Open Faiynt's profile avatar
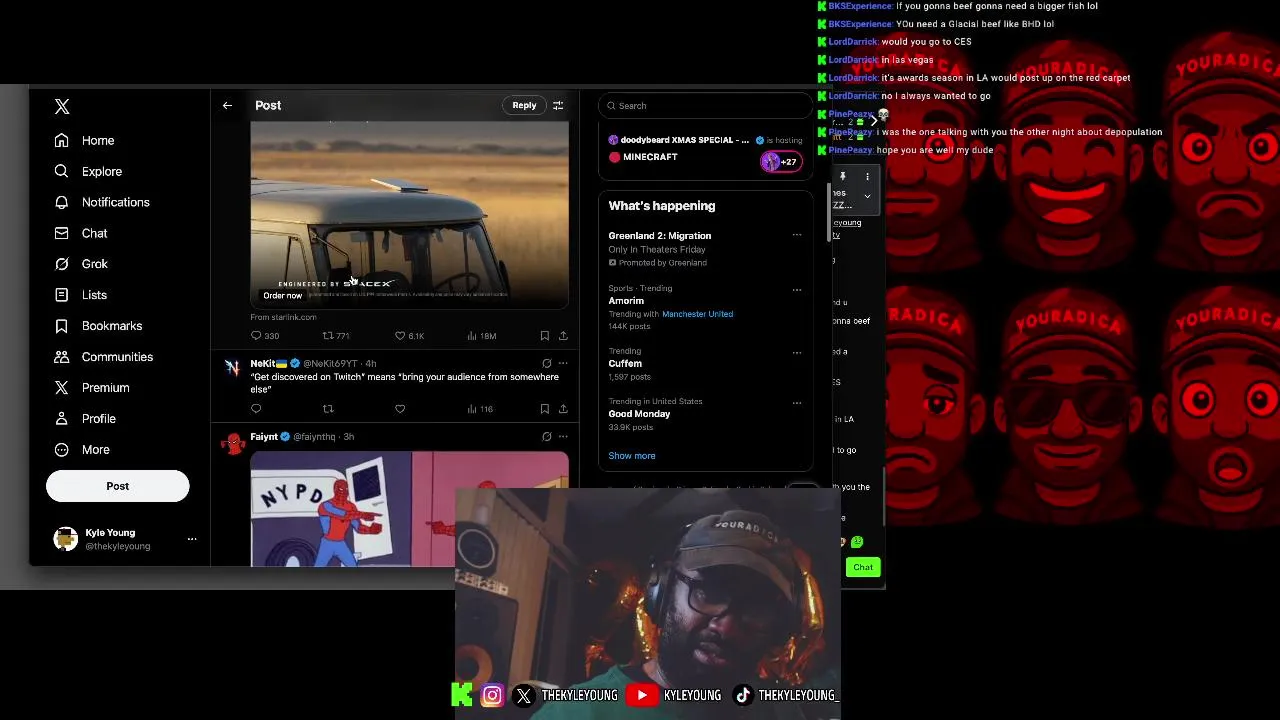The width and height of the screenshot is (1280, 720). (233, 443)
